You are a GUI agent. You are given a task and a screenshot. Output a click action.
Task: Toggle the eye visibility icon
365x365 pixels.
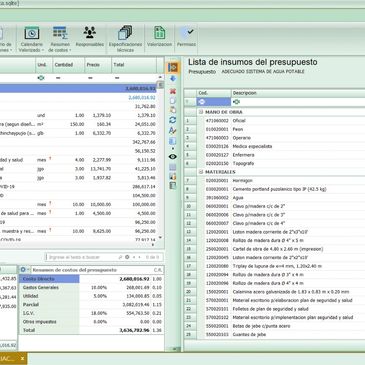click(173, 156)
